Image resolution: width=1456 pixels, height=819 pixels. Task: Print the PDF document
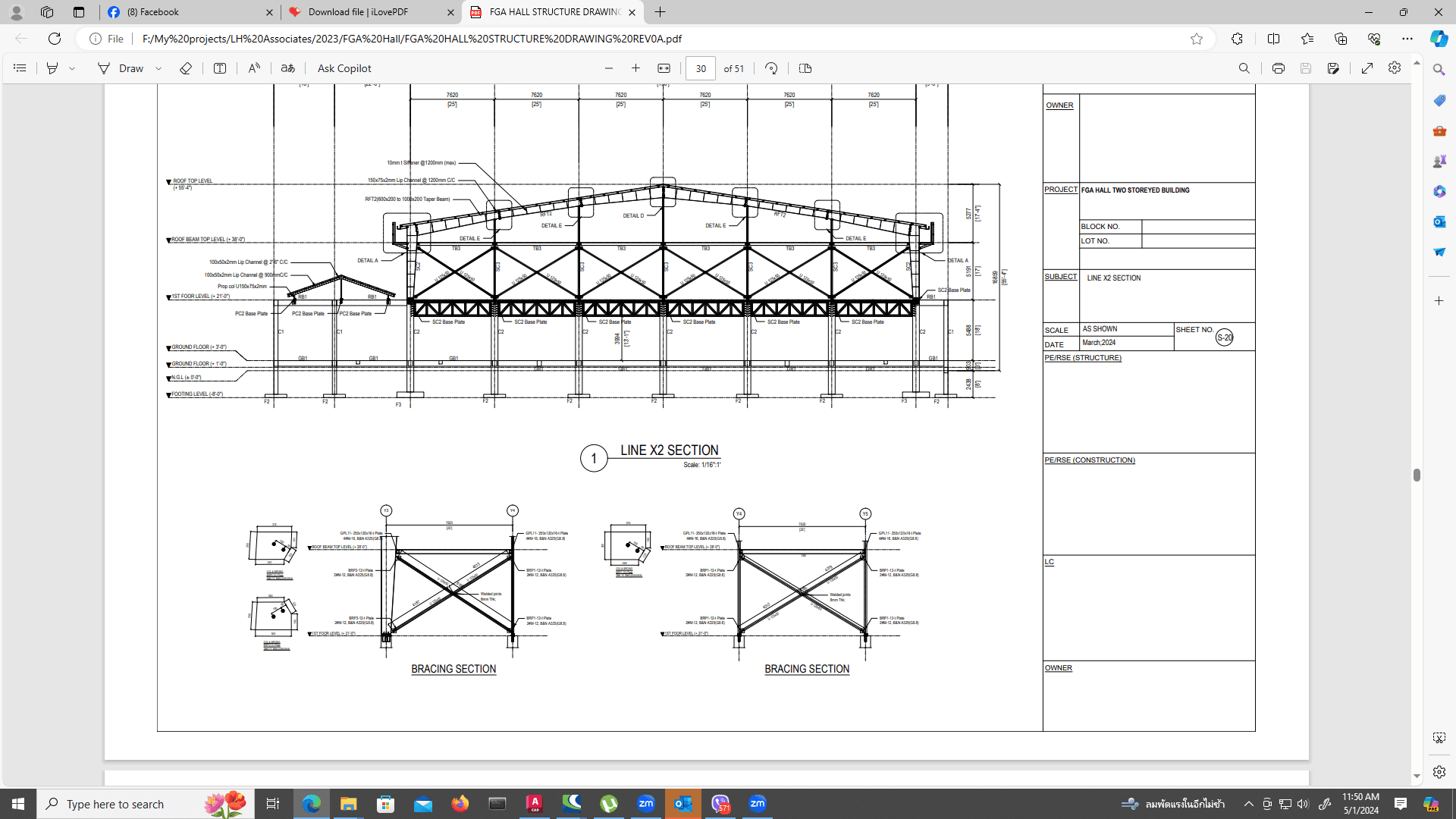point(1279,68)
